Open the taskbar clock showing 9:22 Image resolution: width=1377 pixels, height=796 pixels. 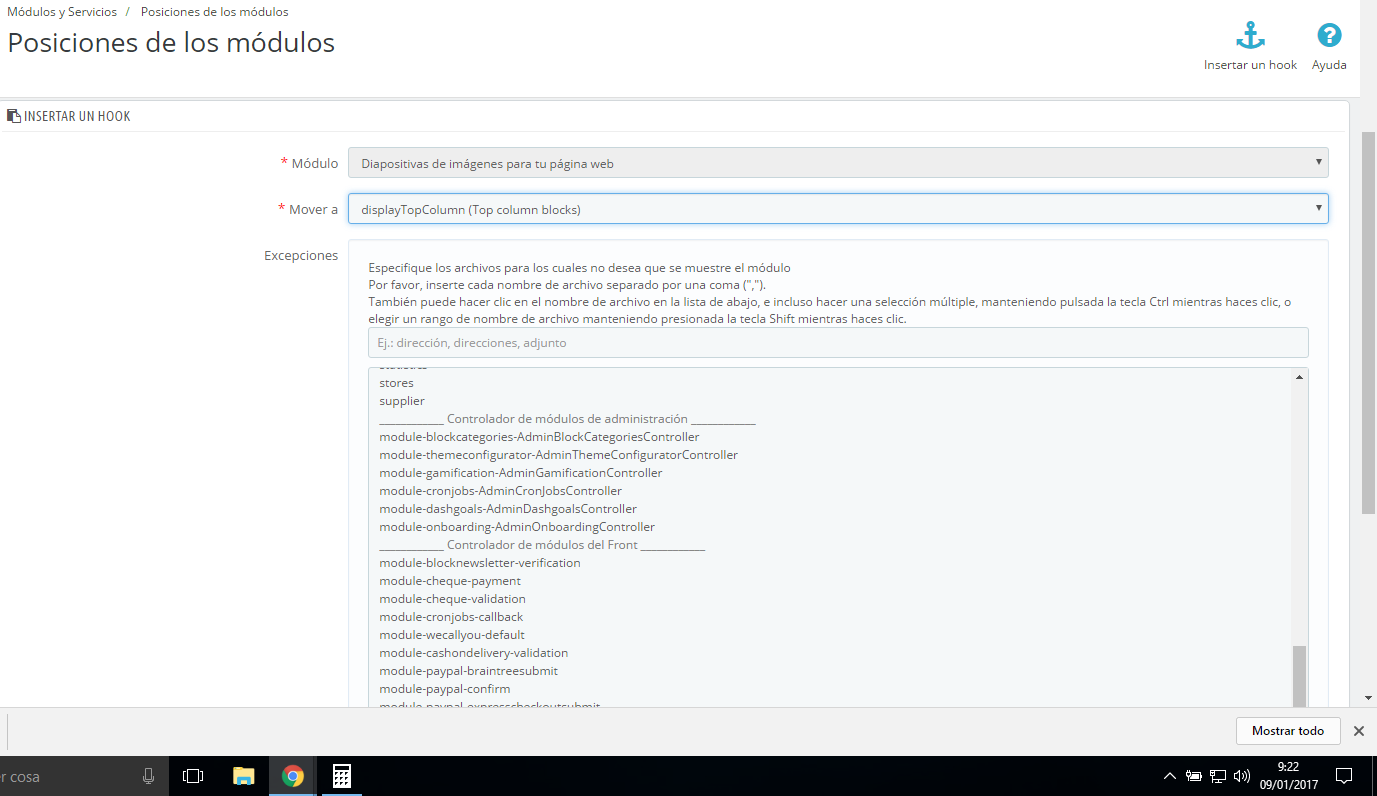pos(1287,776)
